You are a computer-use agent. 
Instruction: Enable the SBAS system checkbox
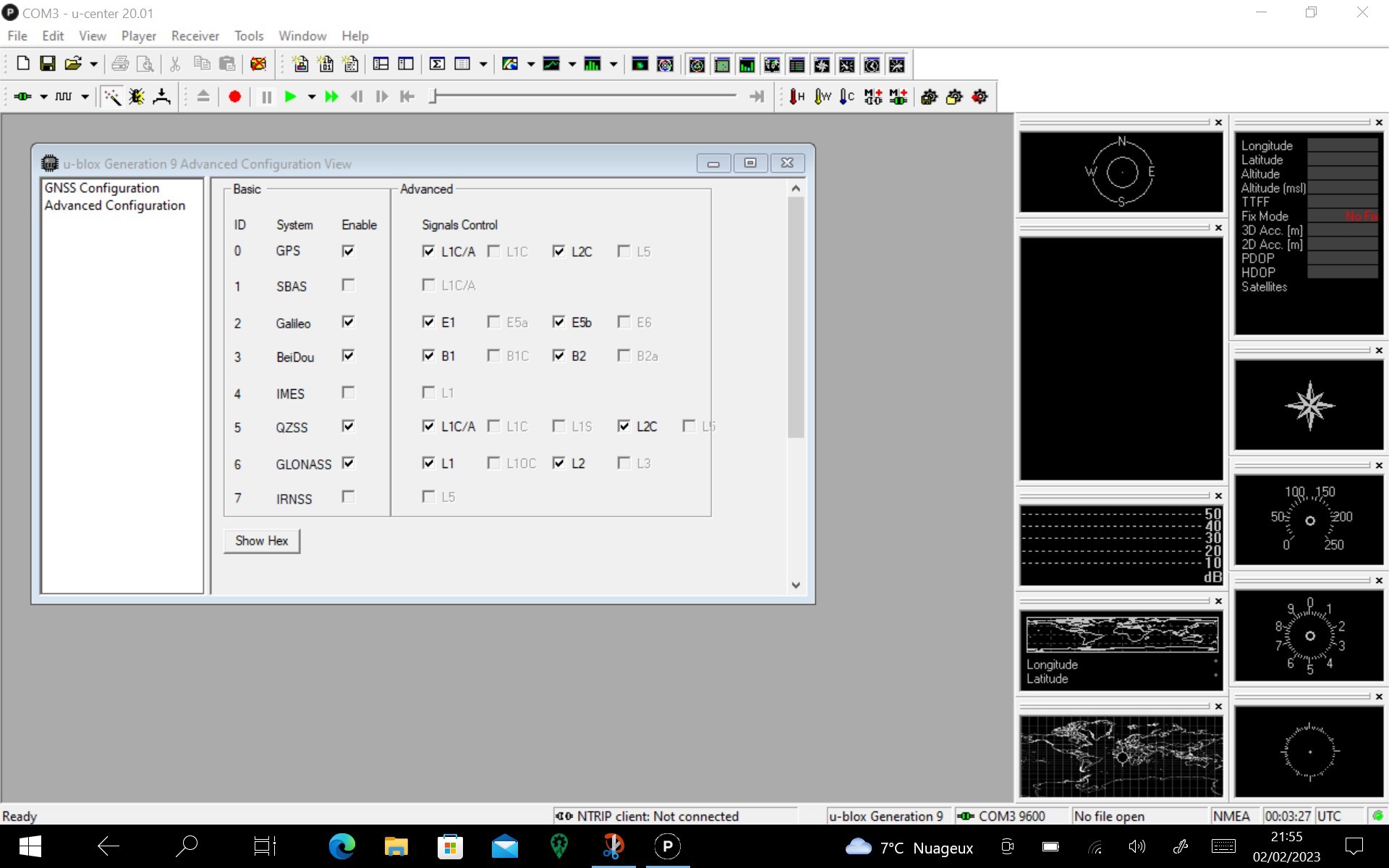click(x=348, y=285)
